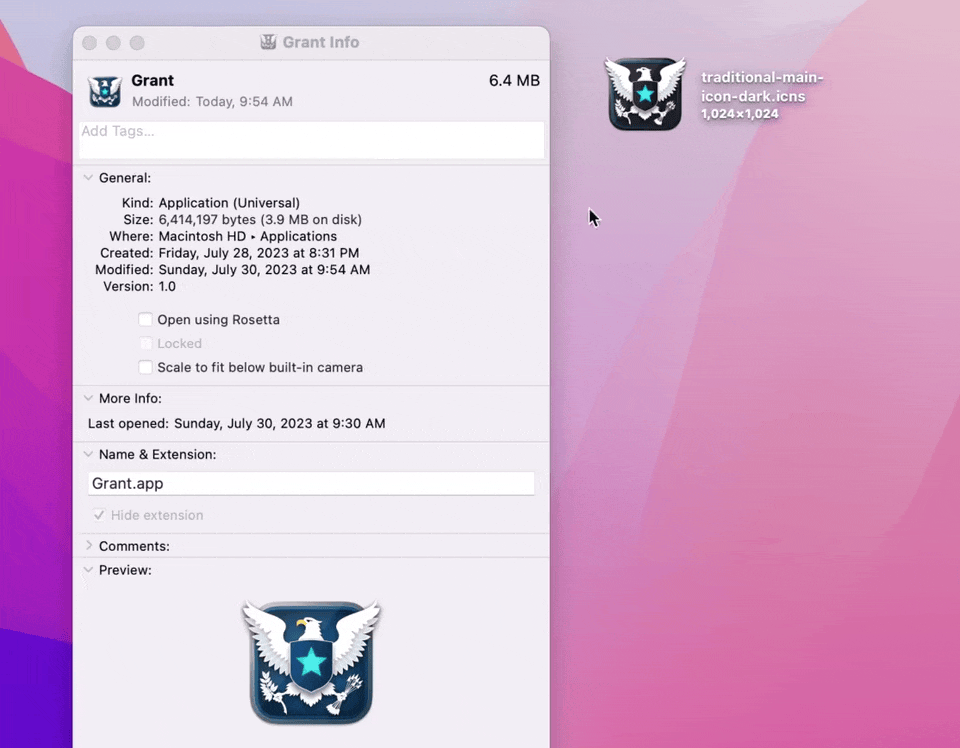The image size is (960, 748).
Task: Click the Grant Info window title text
Action: click(321, 42)
